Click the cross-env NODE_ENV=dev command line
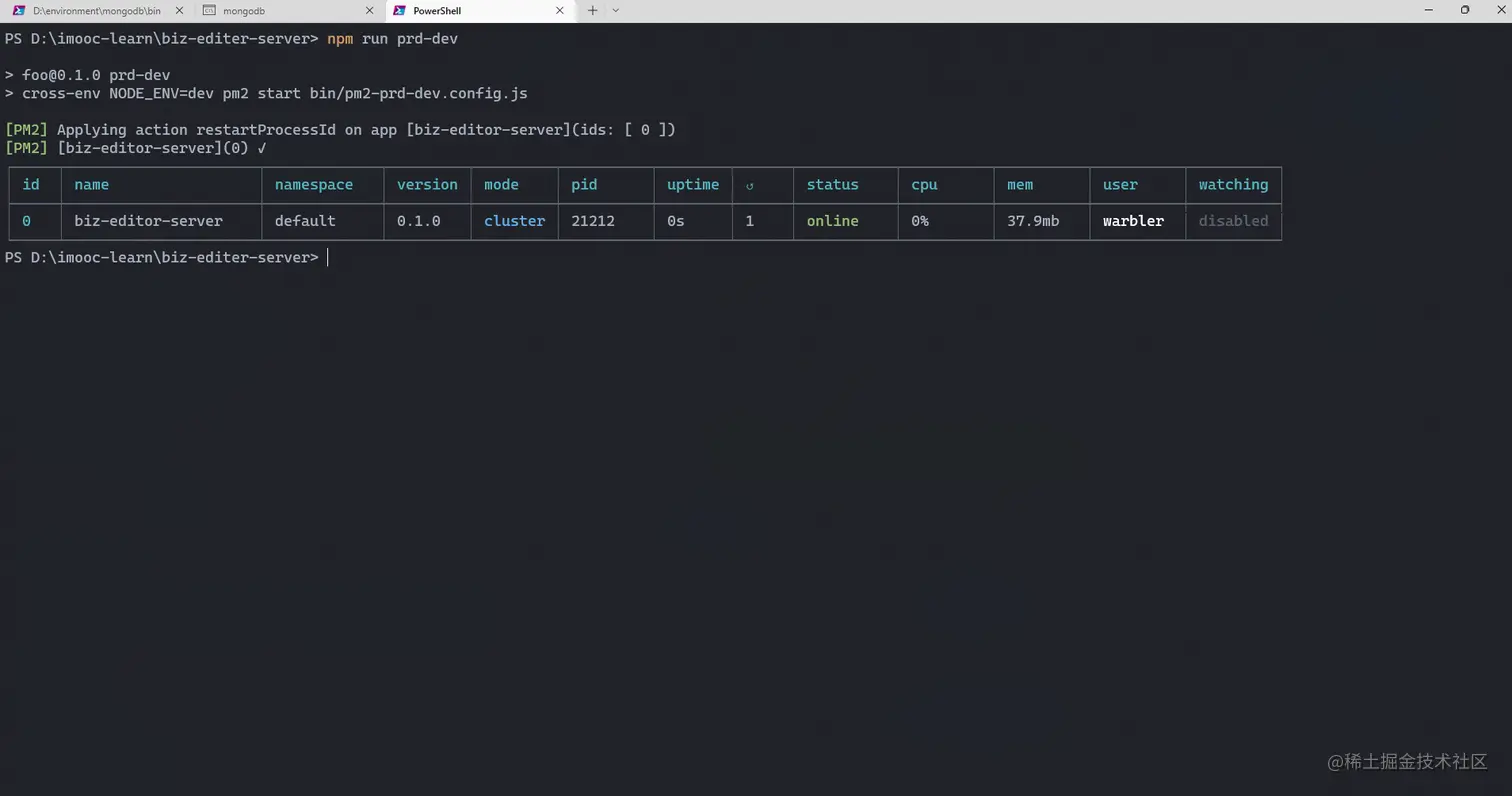Viewport: 1512px width, 796px height. pos(266,93)
